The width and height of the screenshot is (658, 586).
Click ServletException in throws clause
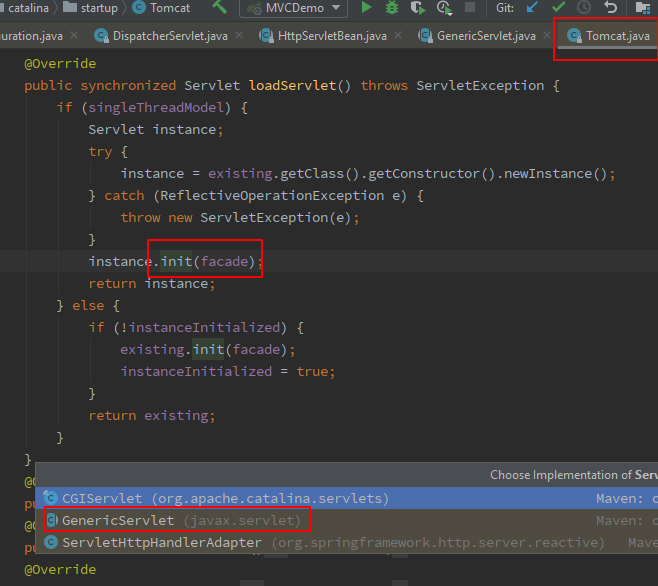pos(480,86)
